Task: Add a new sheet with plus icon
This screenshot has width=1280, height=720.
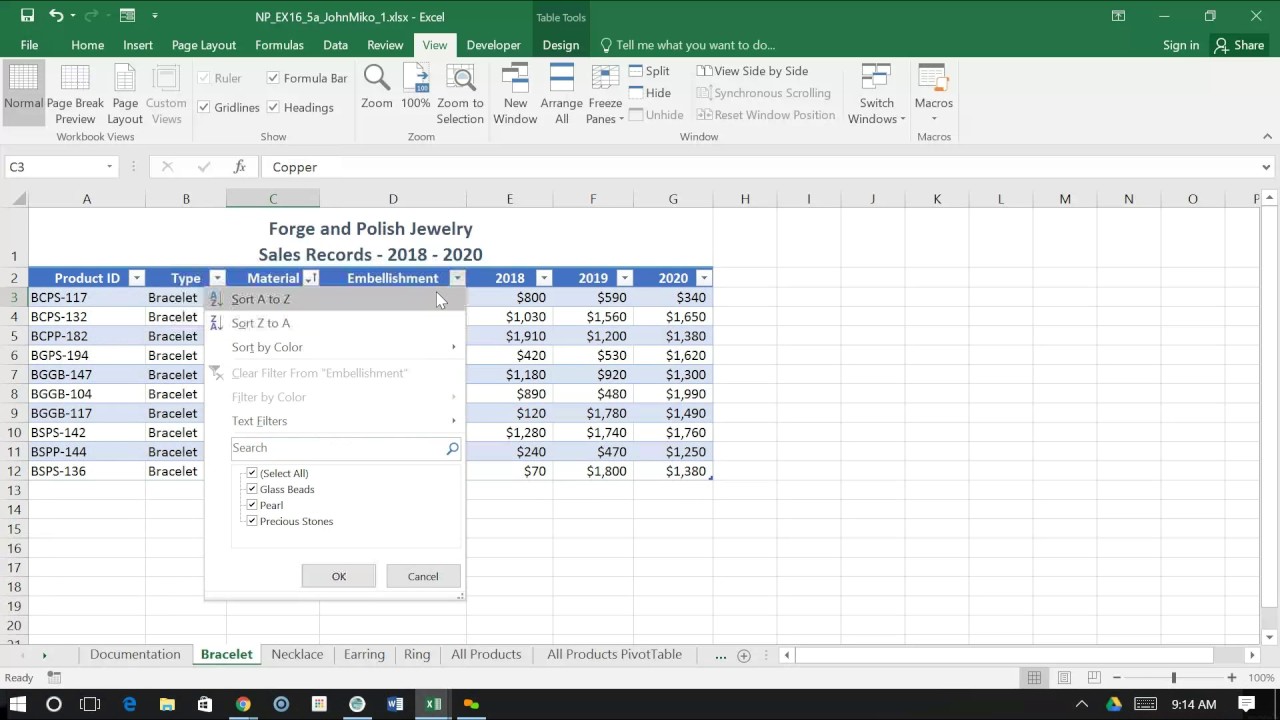Action: [743, 655]
